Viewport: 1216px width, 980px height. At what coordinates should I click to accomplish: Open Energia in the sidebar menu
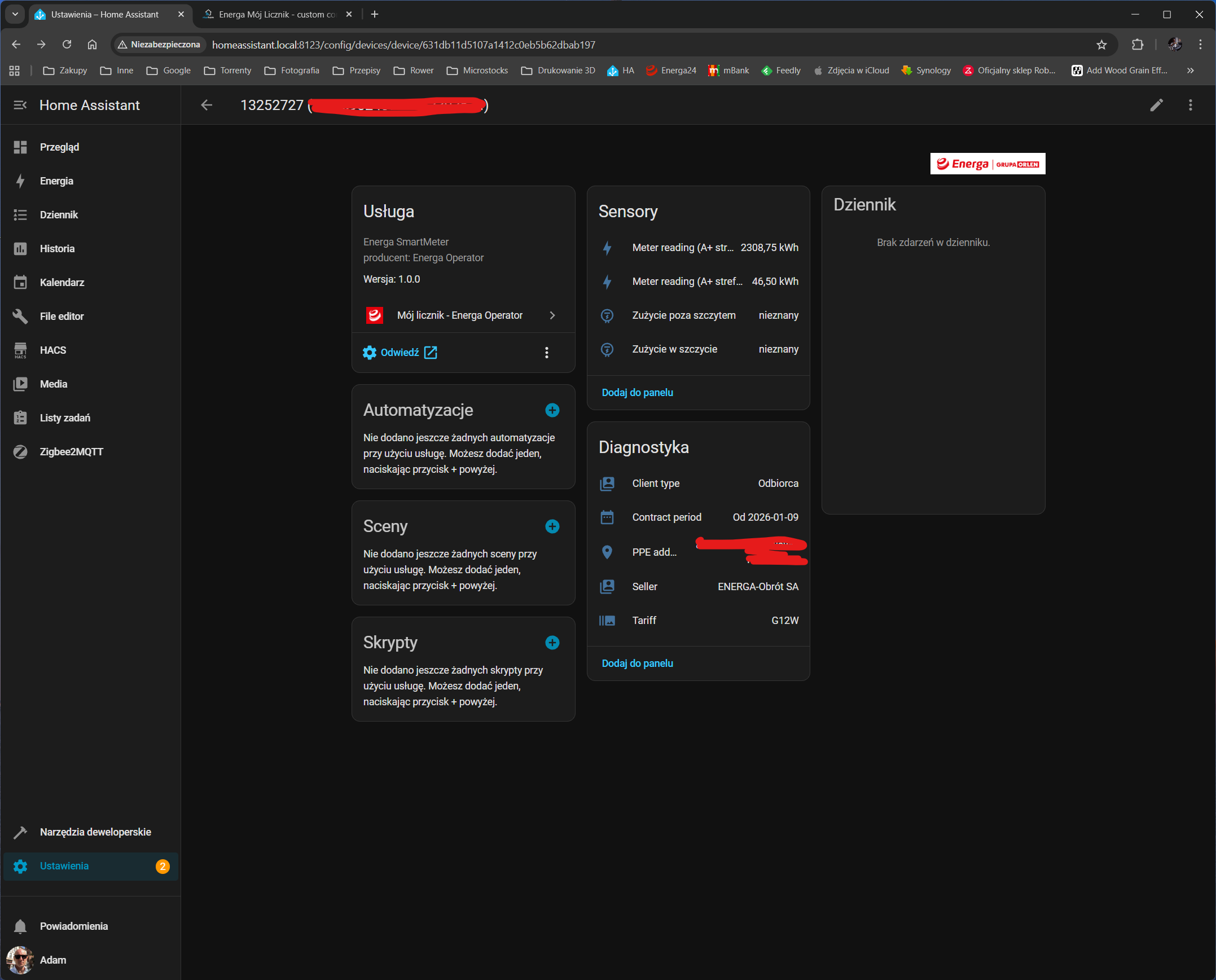coord(56,181)
